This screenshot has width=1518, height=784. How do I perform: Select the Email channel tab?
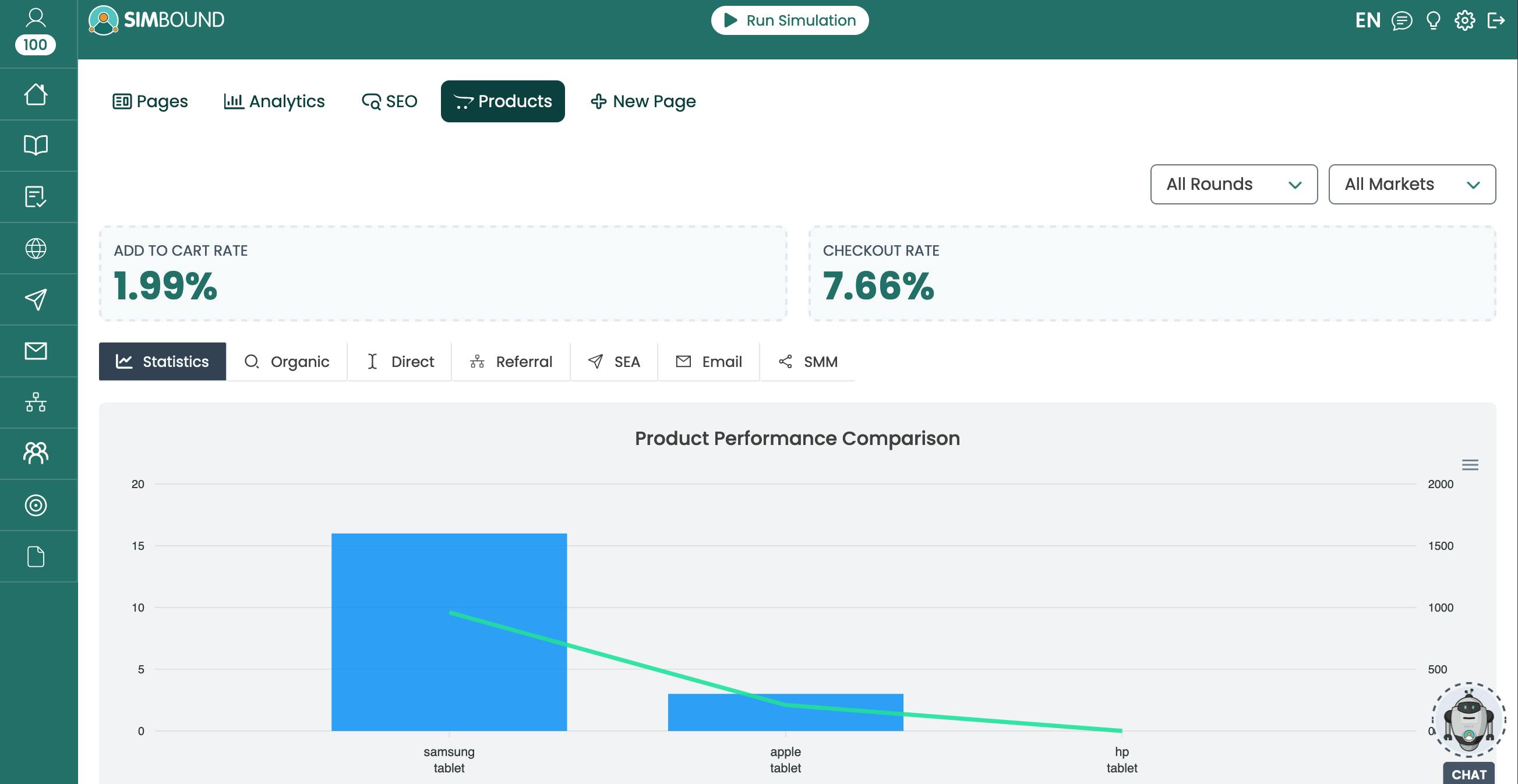point(709,362)
